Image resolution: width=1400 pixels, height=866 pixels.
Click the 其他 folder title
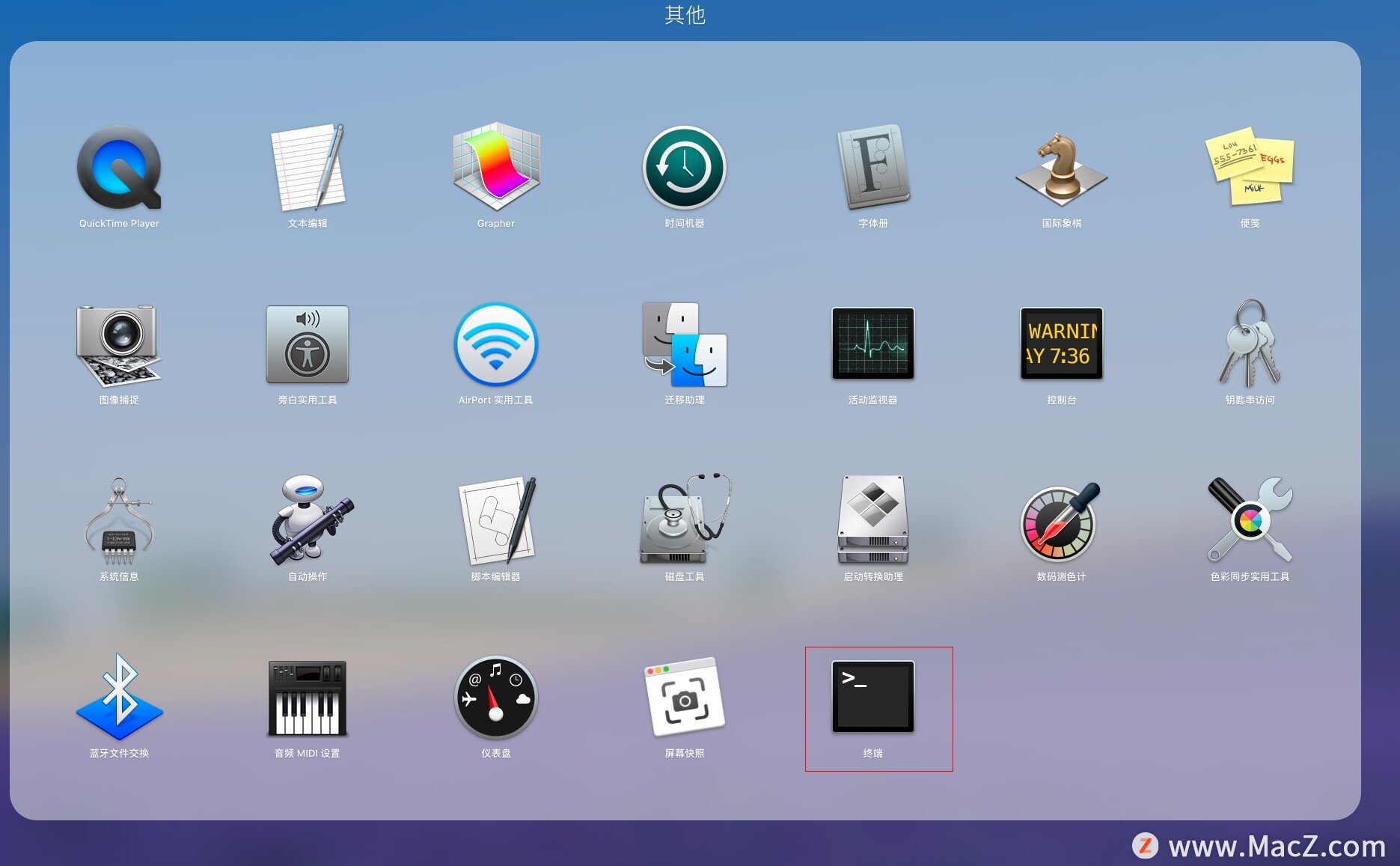[685, 14]
